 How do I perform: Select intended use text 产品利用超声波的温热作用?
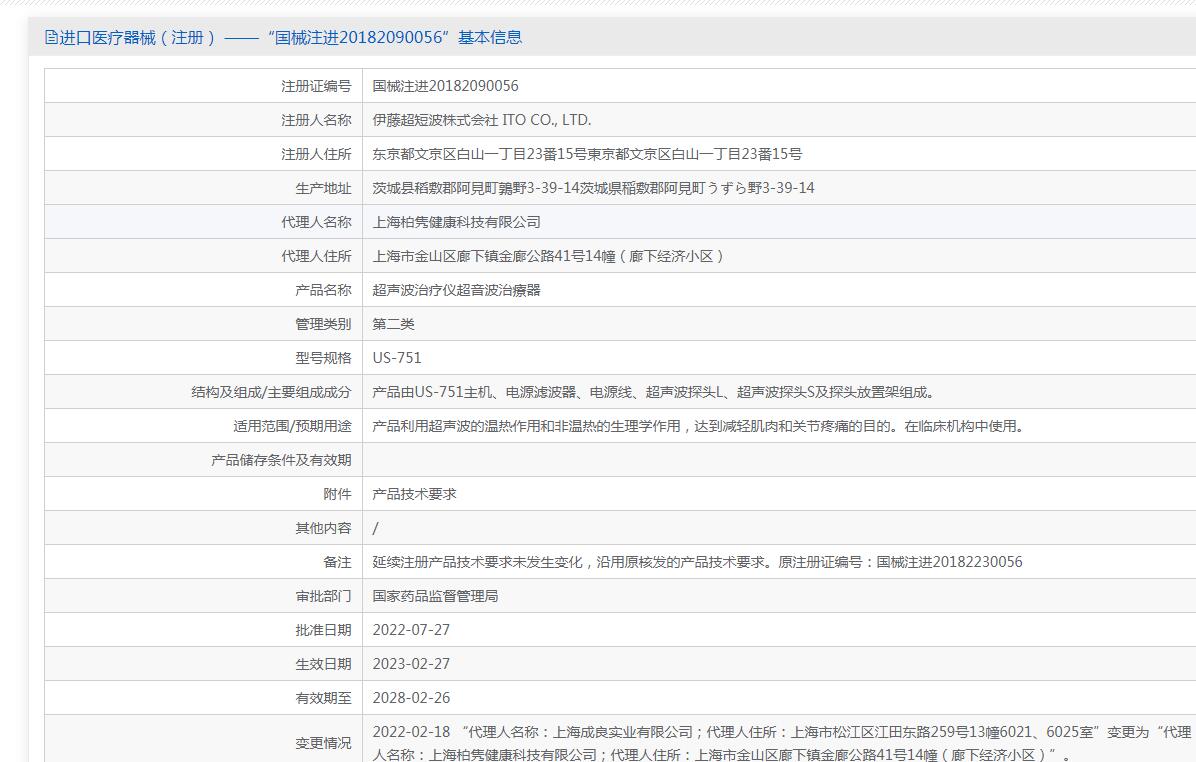pyautogui.click(x=698, y=426)
